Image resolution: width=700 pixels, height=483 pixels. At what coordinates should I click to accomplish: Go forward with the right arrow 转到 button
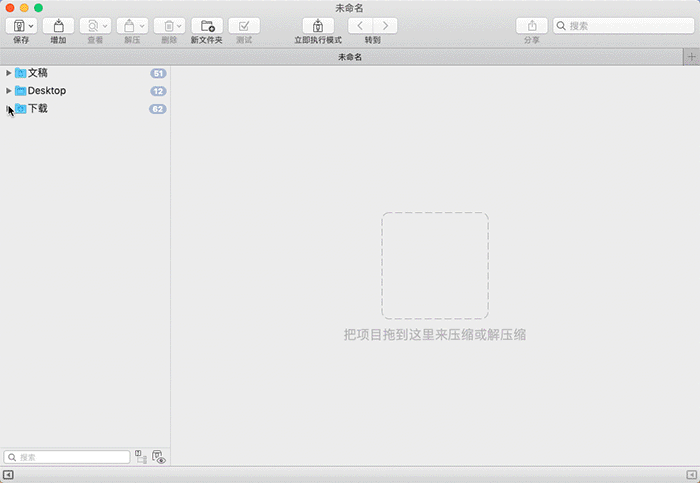click(385, 26)
